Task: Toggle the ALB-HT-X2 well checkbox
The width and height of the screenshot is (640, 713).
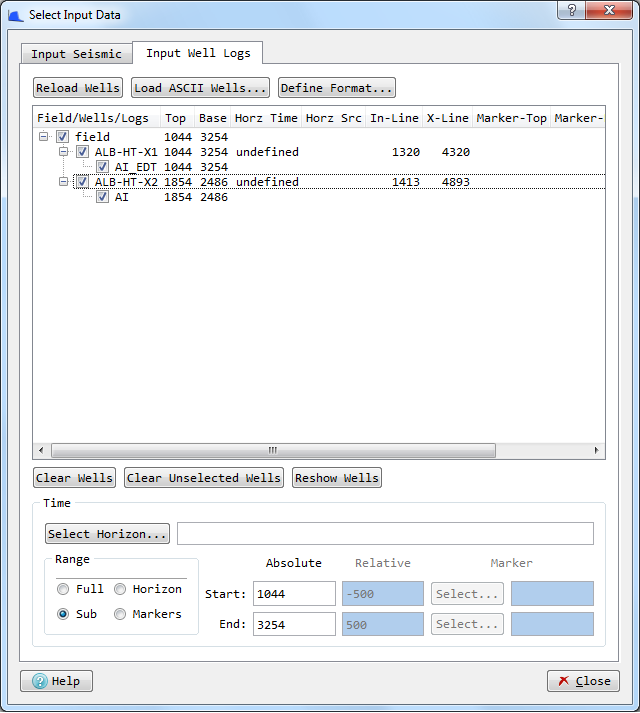Action: (x=82, y=182)
